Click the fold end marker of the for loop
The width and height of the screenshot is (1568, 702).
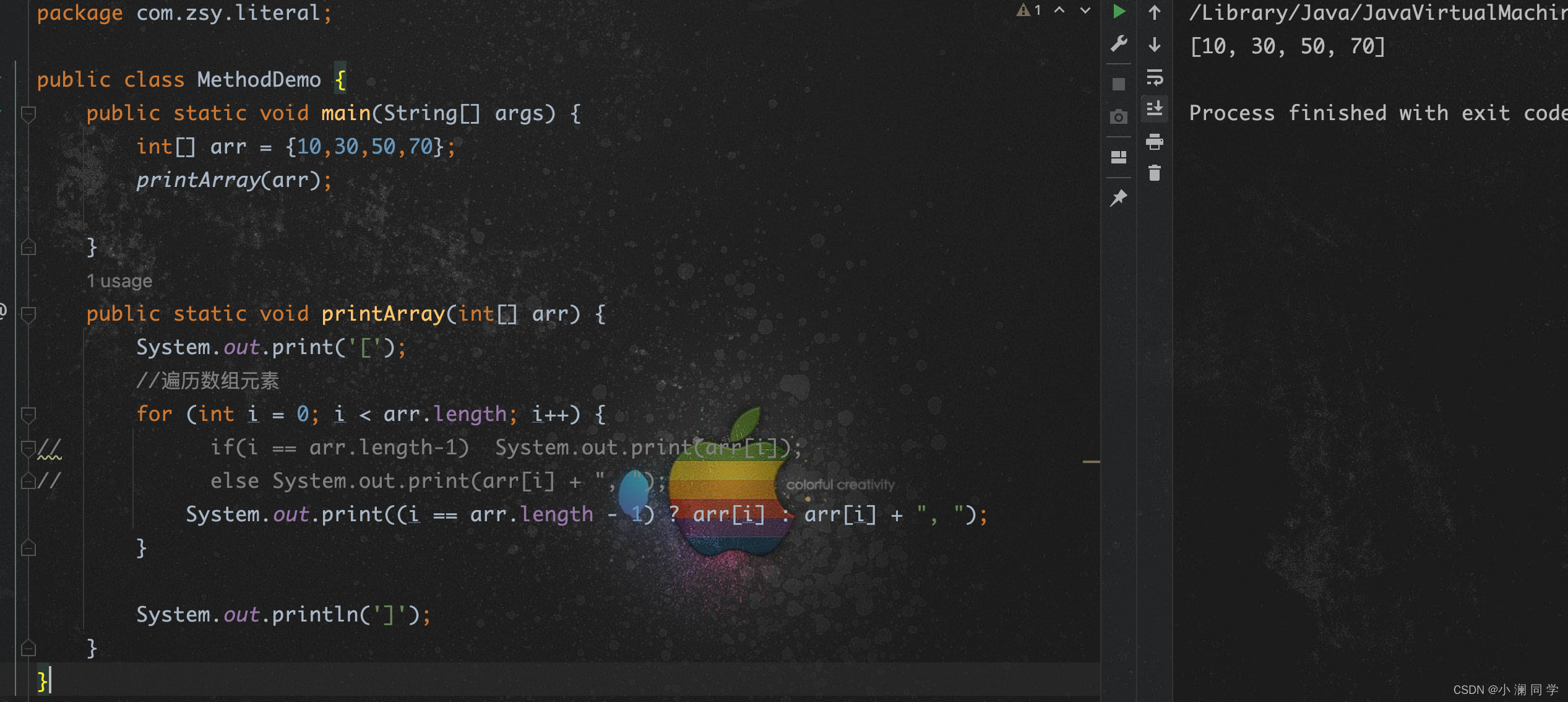point(28,548)
